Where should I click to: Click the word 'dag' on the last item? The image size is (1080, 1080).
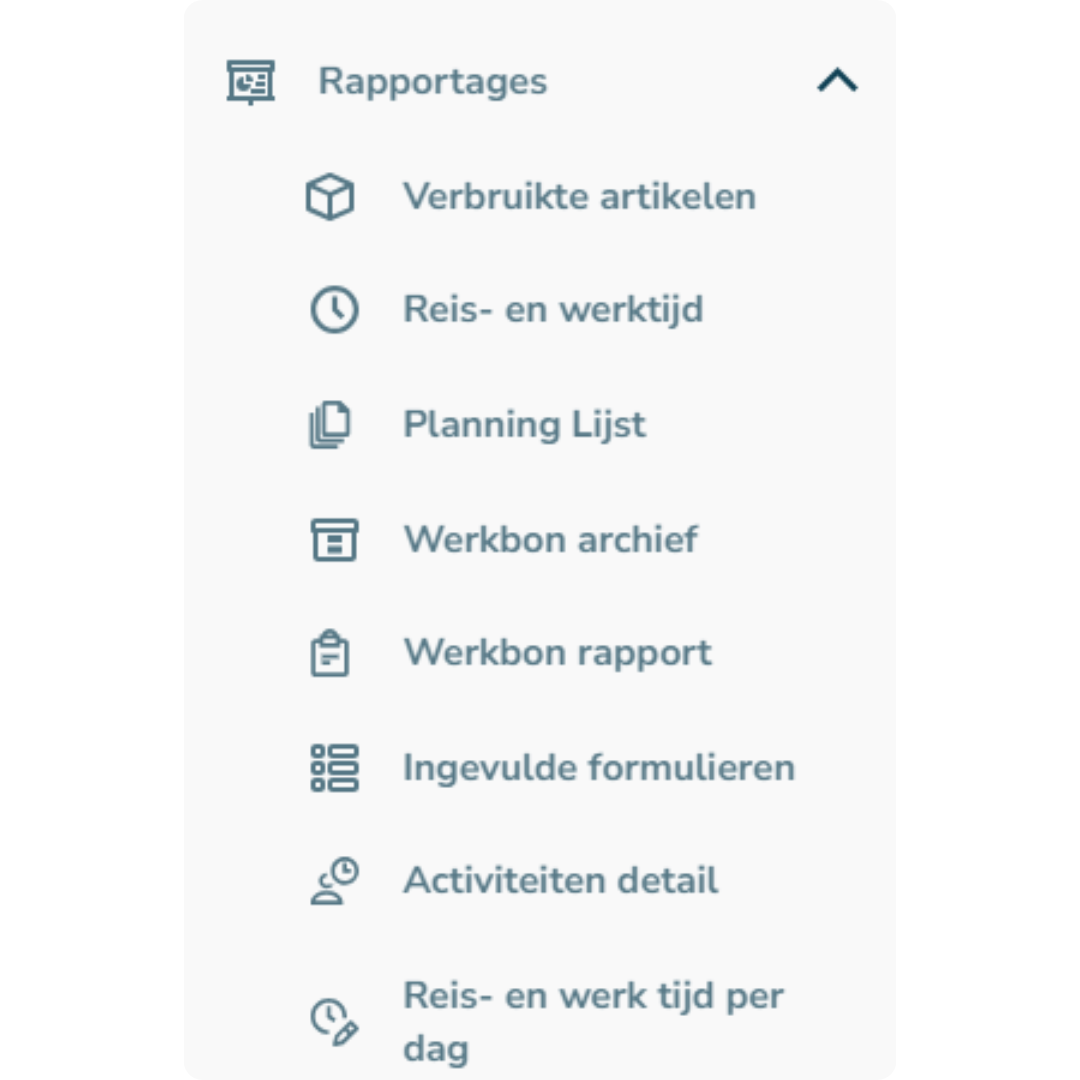[435, 1049]
